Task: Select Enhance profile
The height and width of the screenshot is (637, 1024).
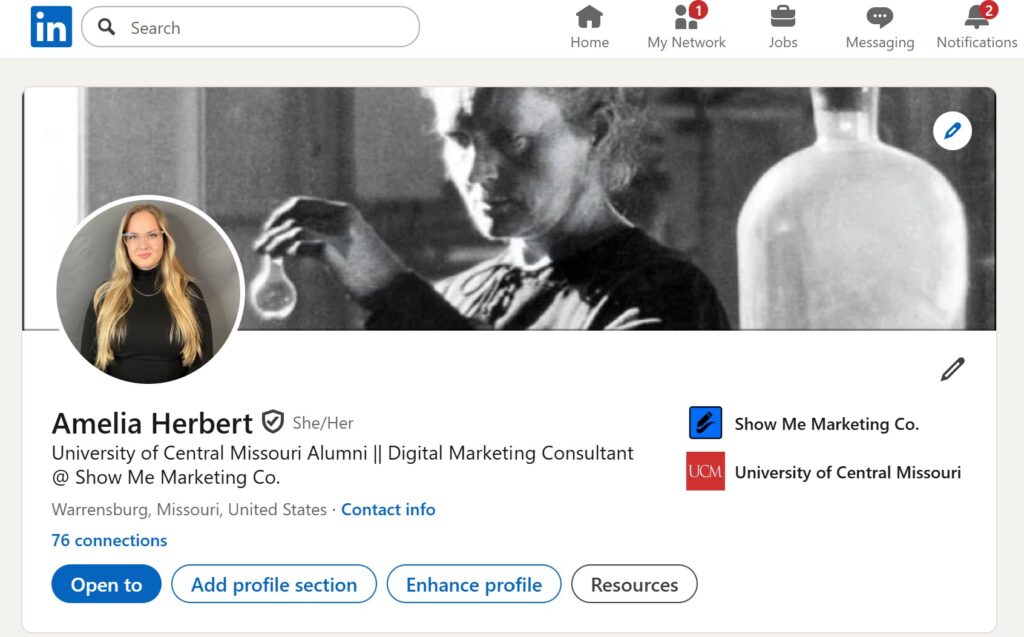Action: tap(473, 584)
